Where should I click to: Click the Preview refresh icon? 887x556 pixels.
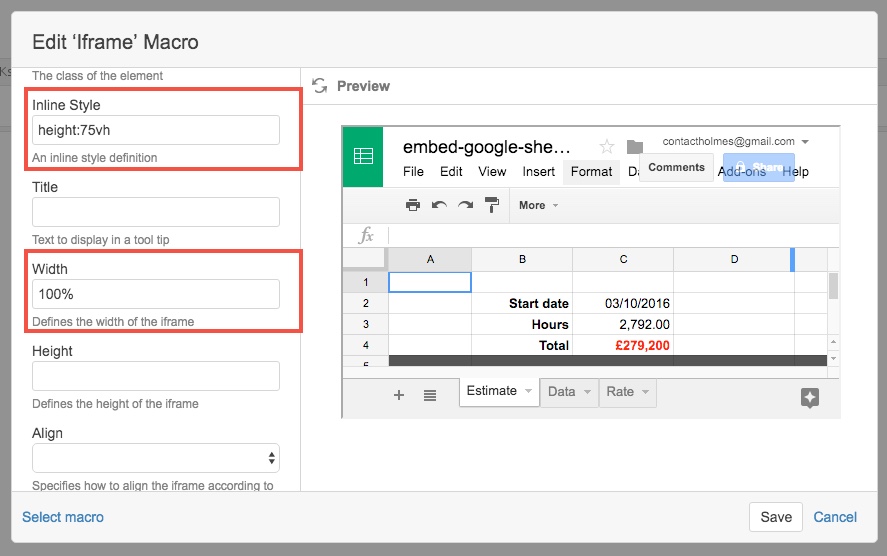pos(320,86)
